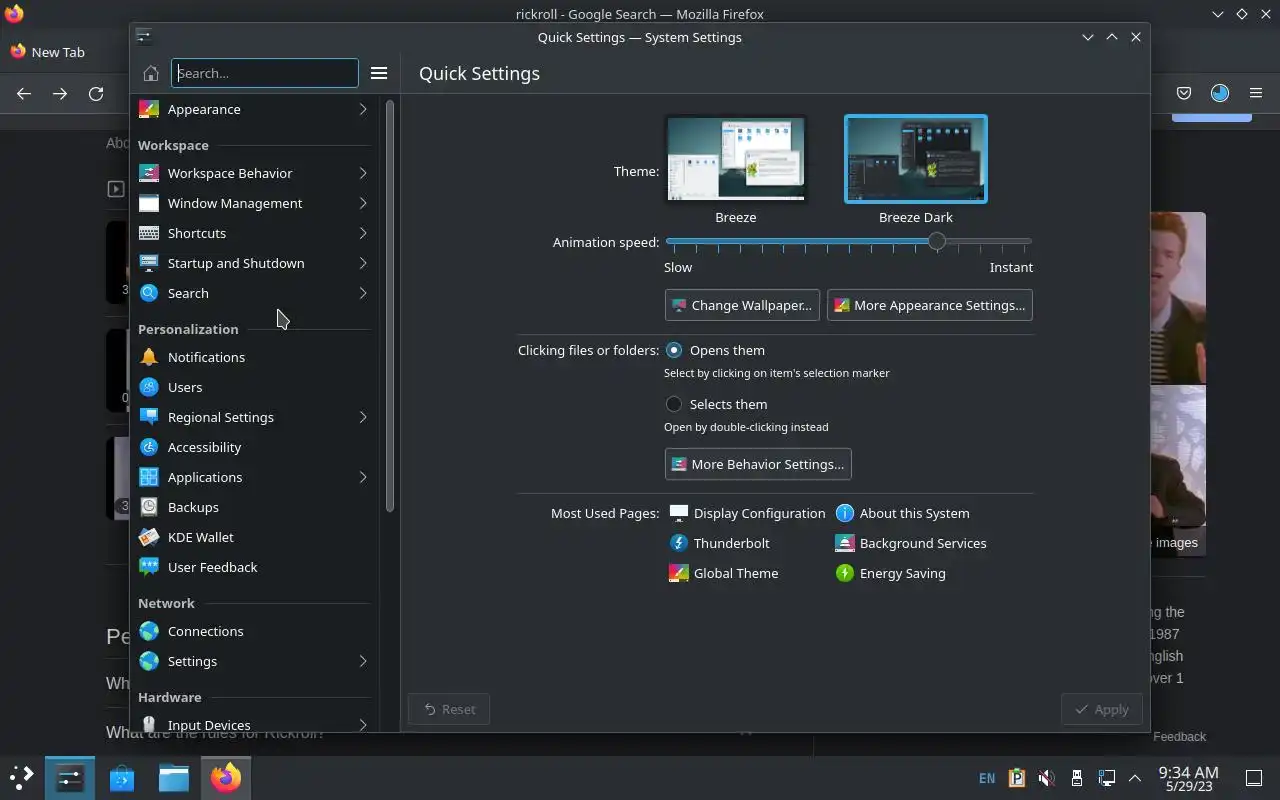Viewport: 1280px width, 800px height.
Task: Open the file manager from the taskbar
Action: point(174,777)
